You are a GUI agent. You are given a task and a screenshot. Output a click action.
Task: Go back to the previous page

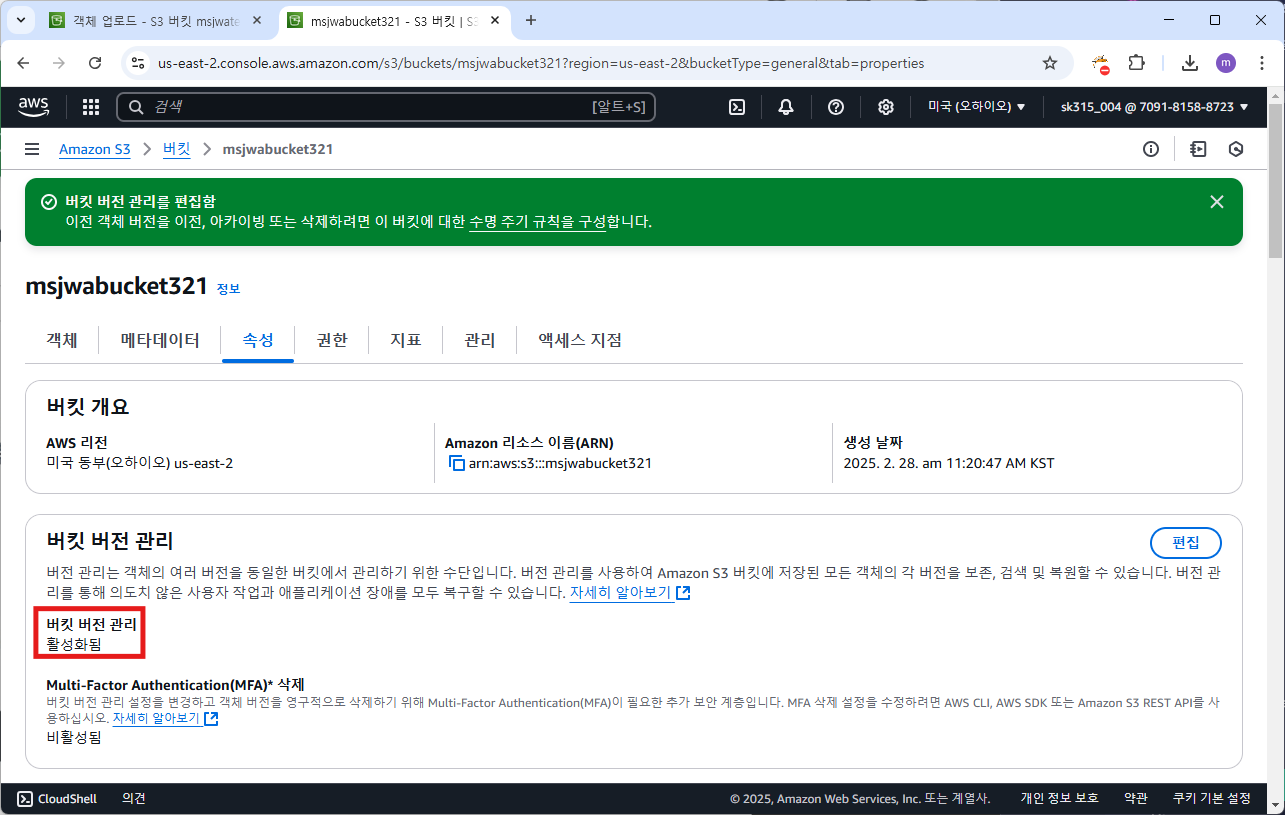[x=24, y=63]
